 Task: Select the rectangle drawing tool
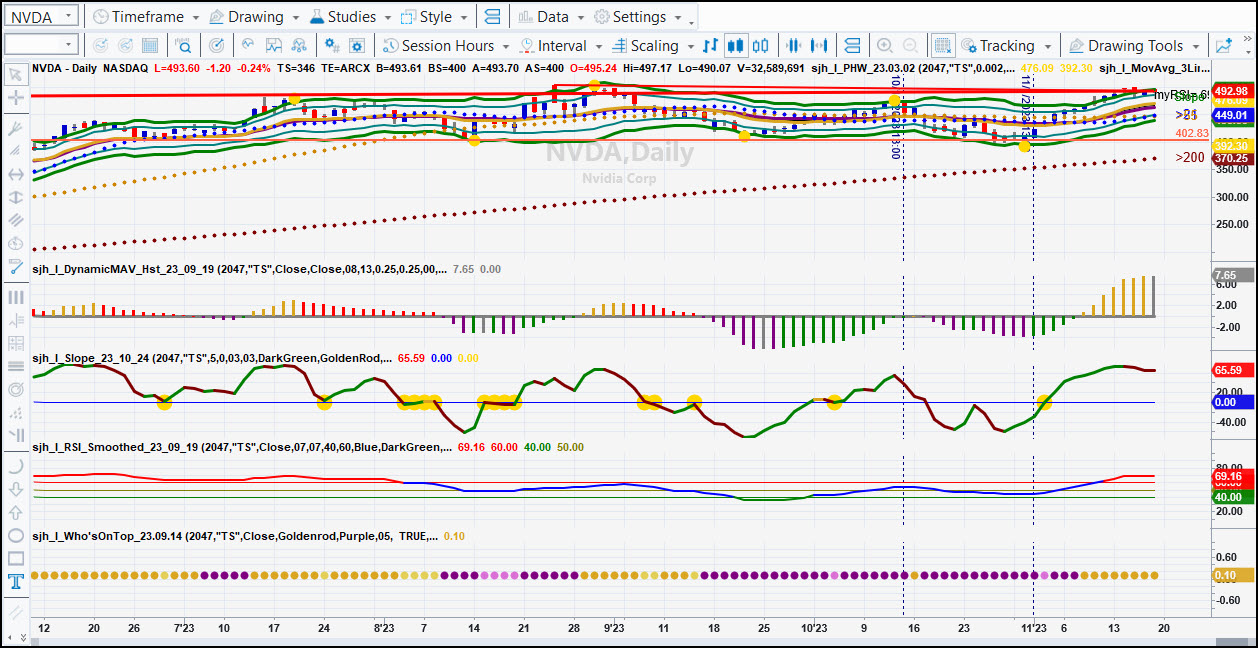15,558
